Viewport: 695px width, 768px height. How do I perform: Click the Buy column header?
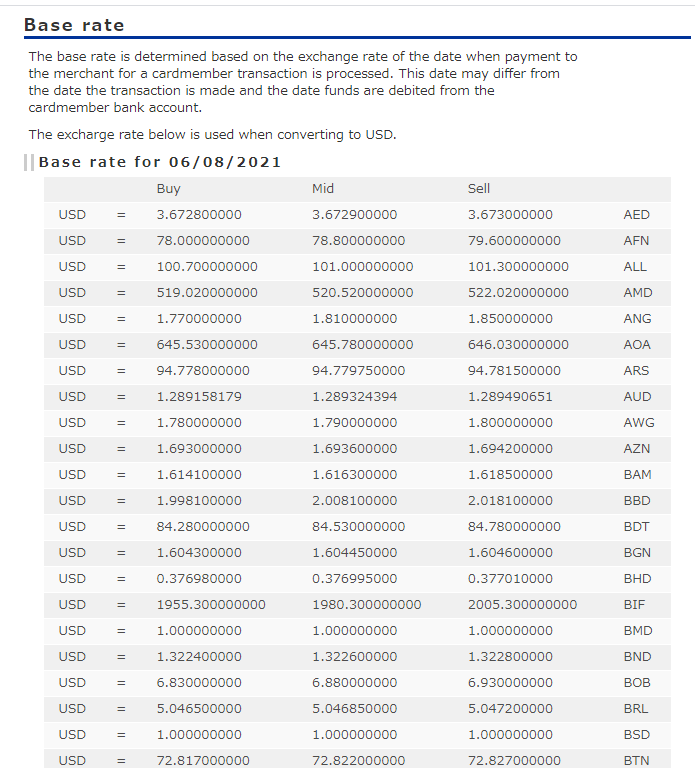click(x=168, y=189)
